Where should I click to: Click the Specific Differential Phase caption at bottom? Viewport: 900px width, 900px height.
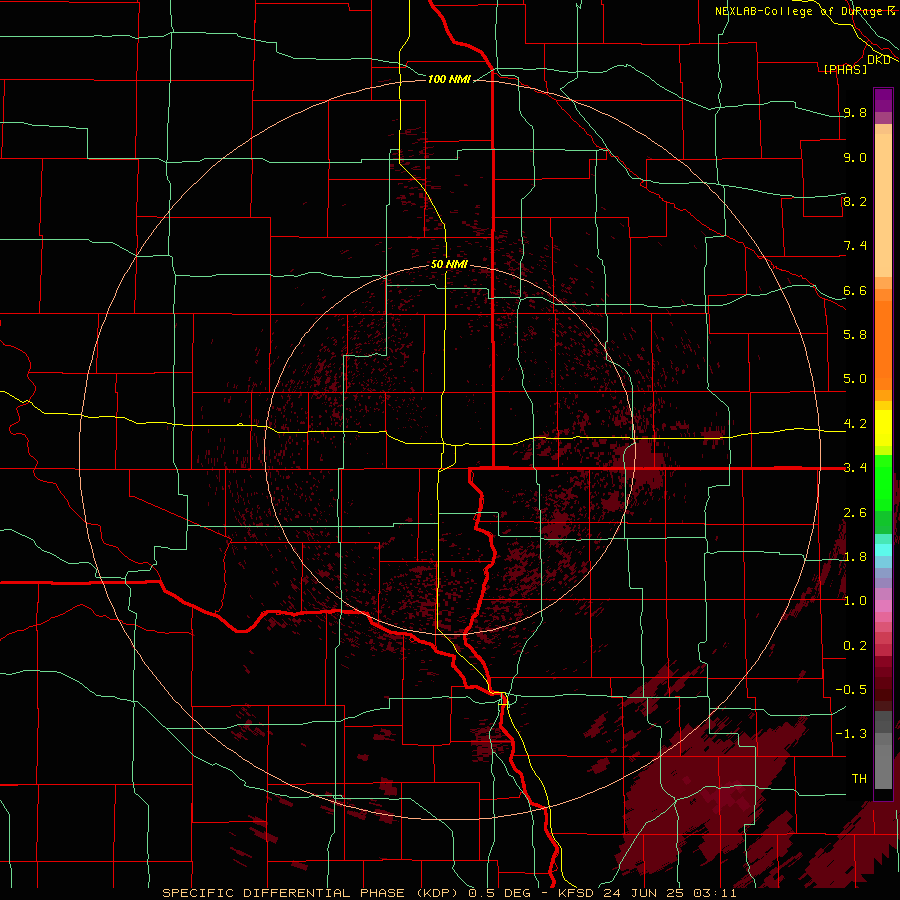pyautogui.click(x=449, y=893)
